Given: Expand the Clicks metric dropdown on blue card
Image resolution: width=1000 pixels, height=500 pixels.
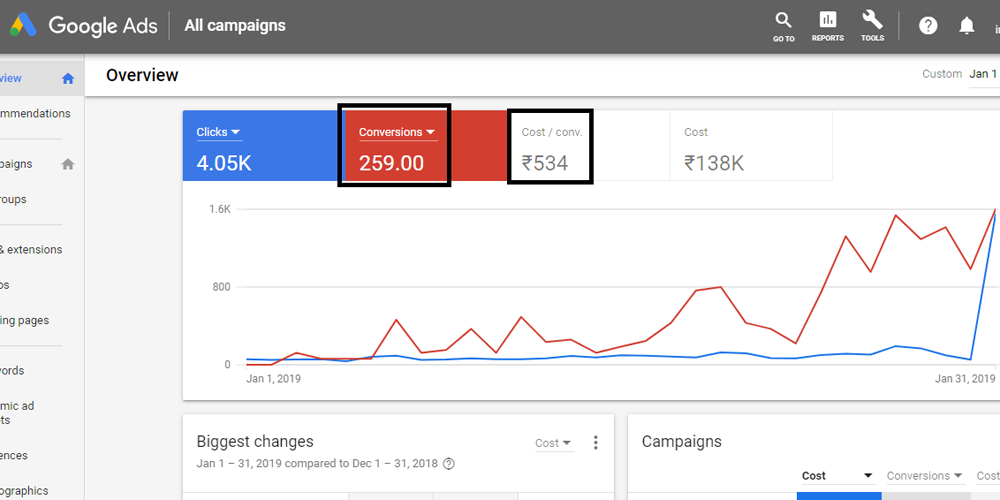Looking at the screenshot, I should [x=235, y=132].
